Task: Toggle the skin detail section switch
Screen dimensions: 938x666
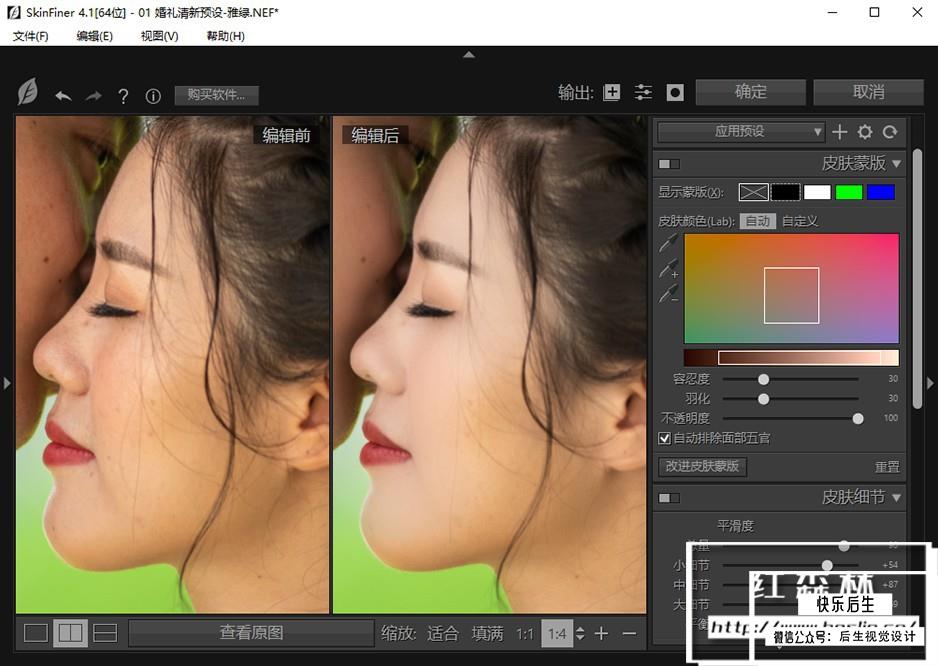Action: 668,497
